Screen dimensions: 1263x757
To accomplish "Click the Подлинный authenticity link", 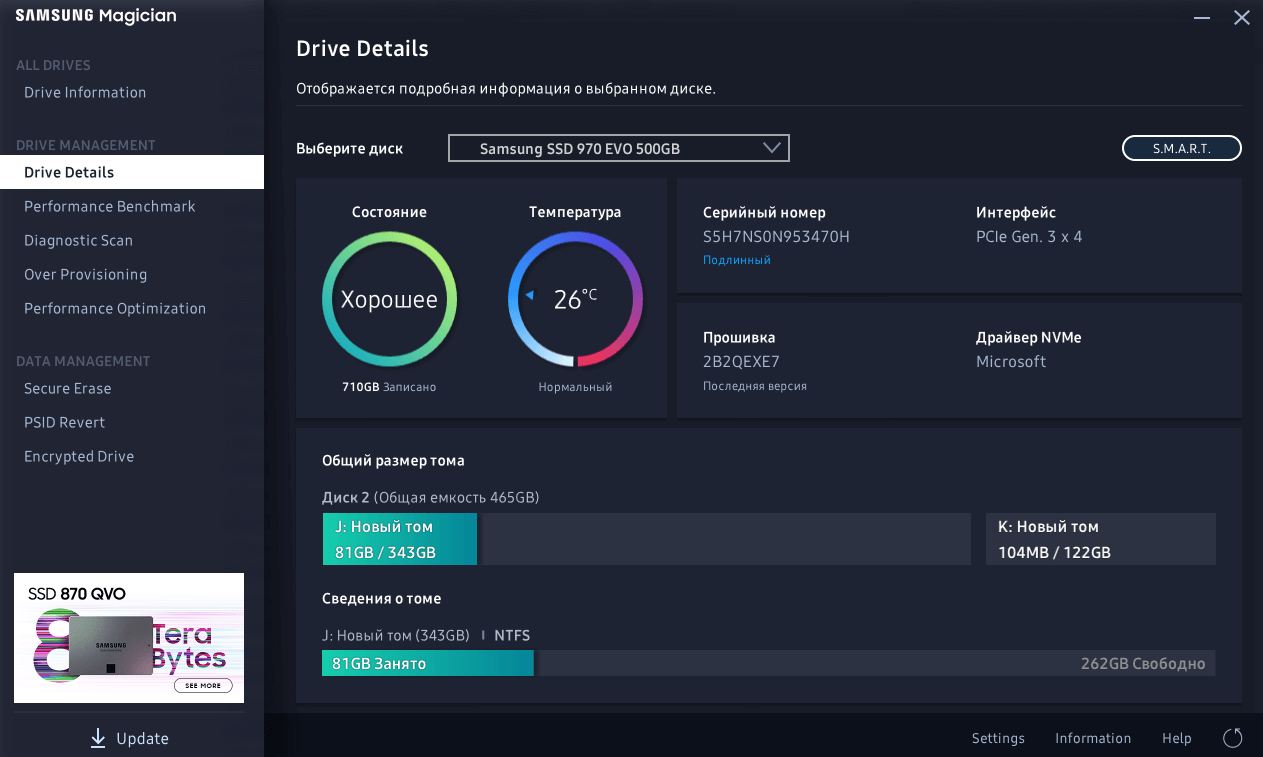I will coord(736,260).
